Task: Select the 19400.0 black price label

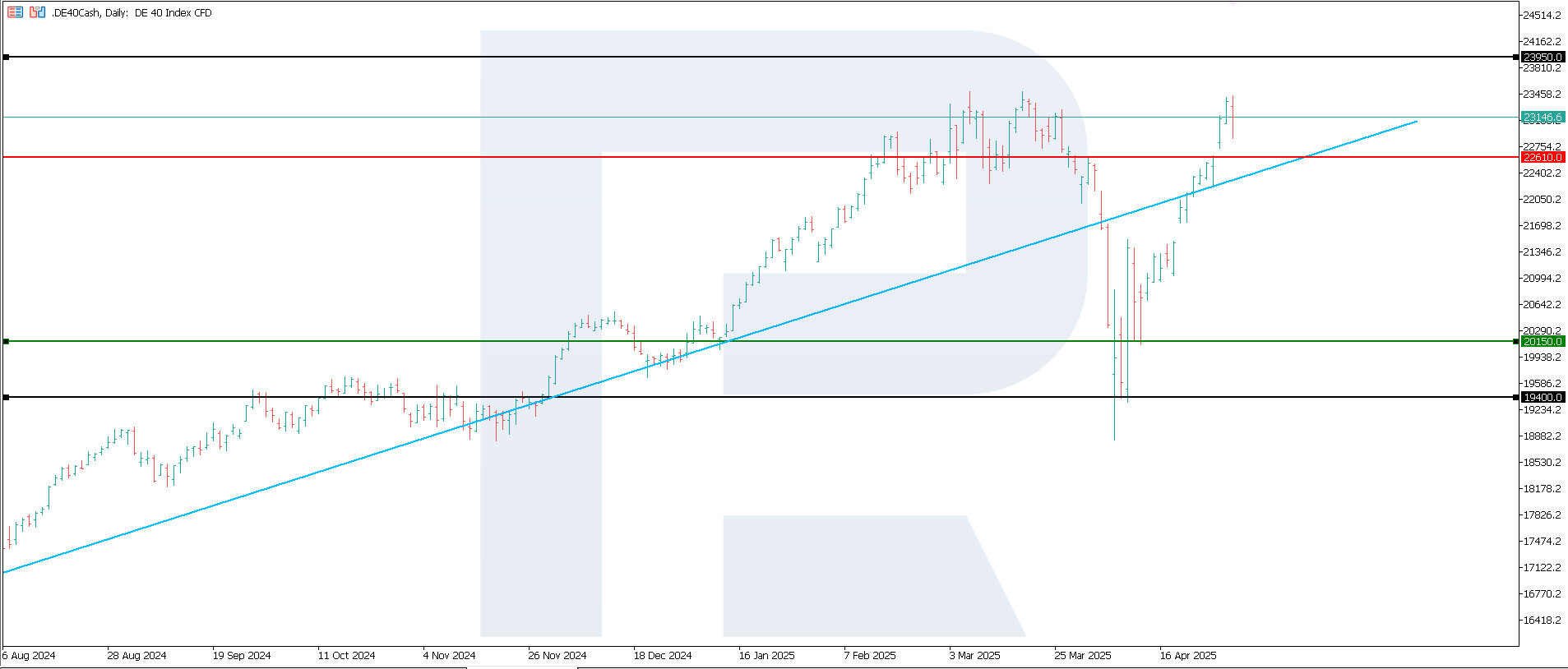Action: (1543, 397)
